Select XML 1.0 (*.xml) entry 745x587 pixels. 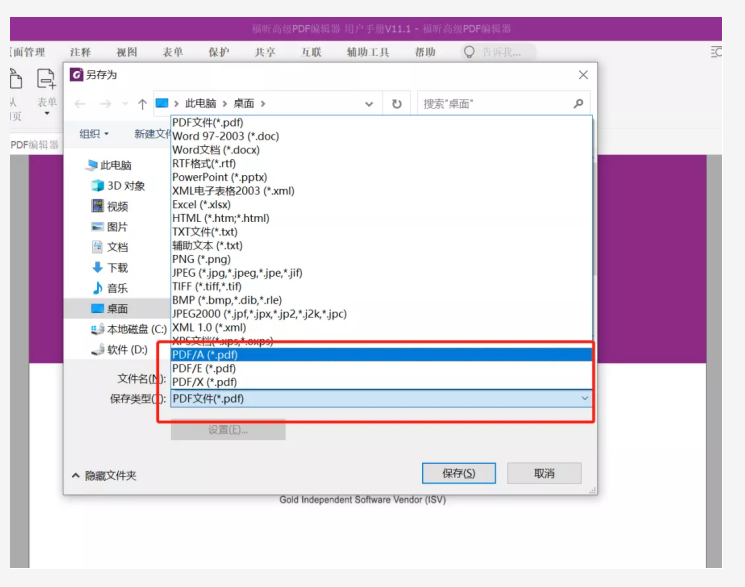[381, 327]
